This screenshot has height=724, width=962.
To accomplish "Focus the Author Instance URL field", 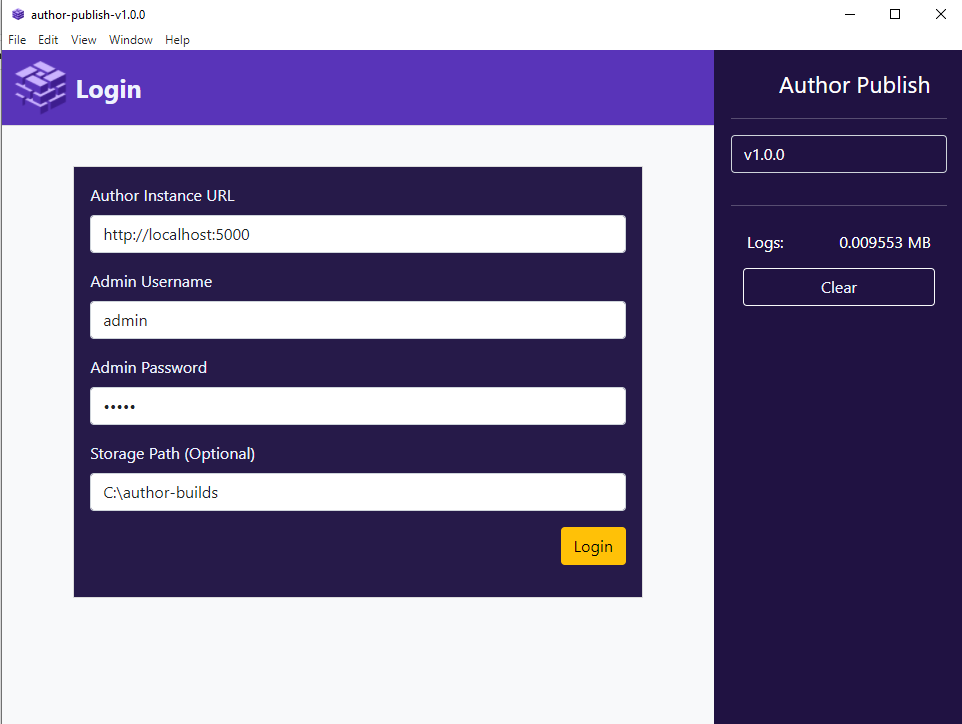I will click(358, 234).
